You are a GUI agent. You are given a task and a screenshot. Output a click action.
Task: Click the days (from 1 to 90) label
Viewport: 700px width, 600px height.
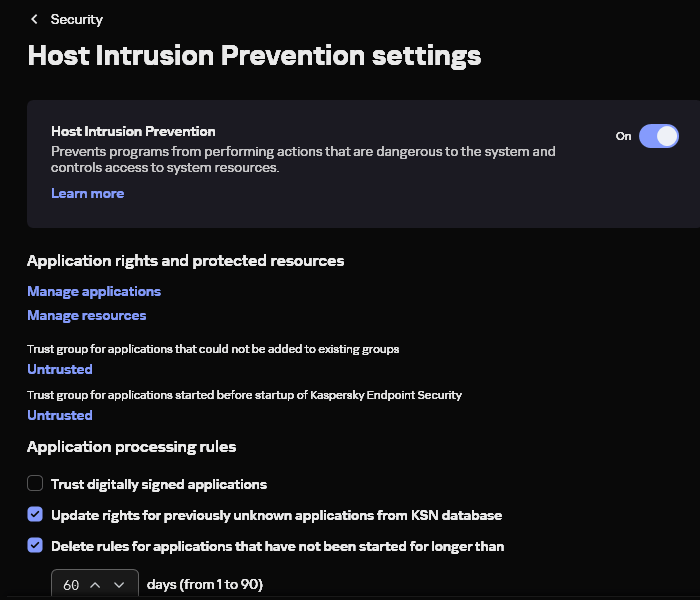(x=205, y=584)
